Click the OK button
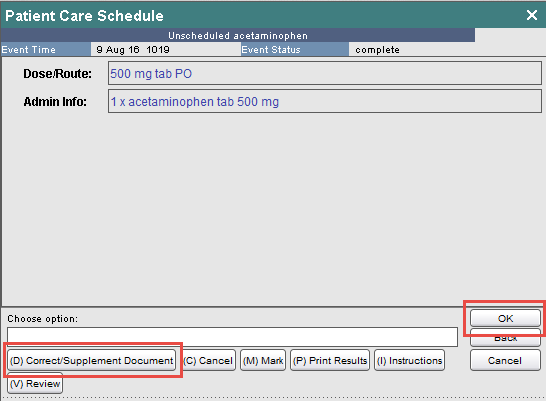 tap(505, 318)
